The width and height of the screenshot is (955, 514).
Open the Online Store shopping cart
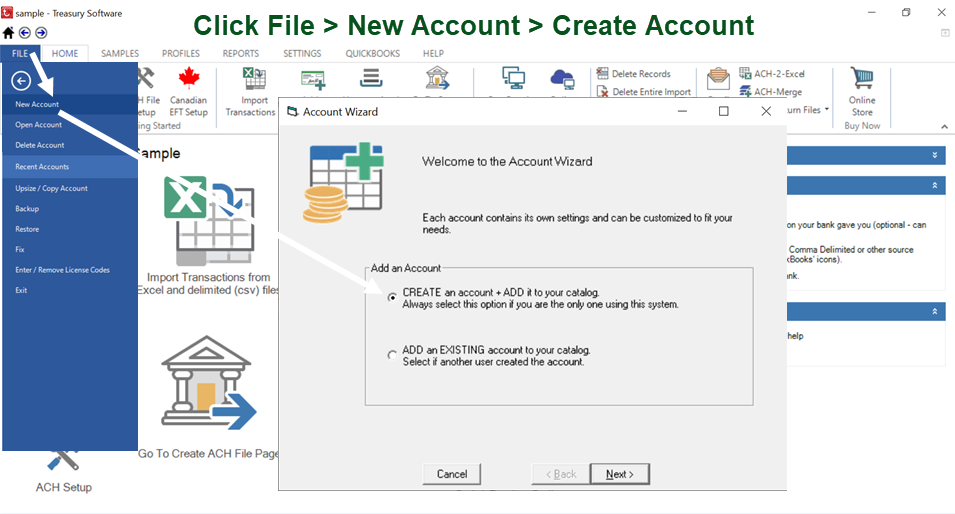pyautogui.click(x=862, y=78)
